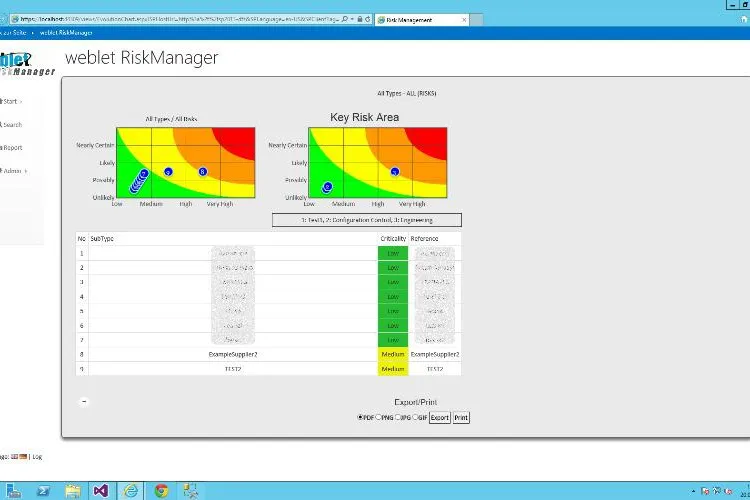This screenshot has height=500, width=750.
Task: Click the Key Risk Area legend box
Action: pyautogui.click(x=367, y=220)
